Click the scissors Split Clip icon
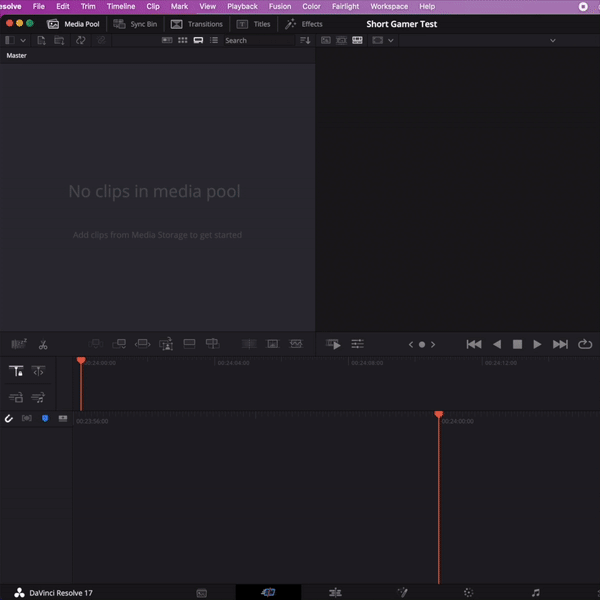 click(x=43, y=345)
